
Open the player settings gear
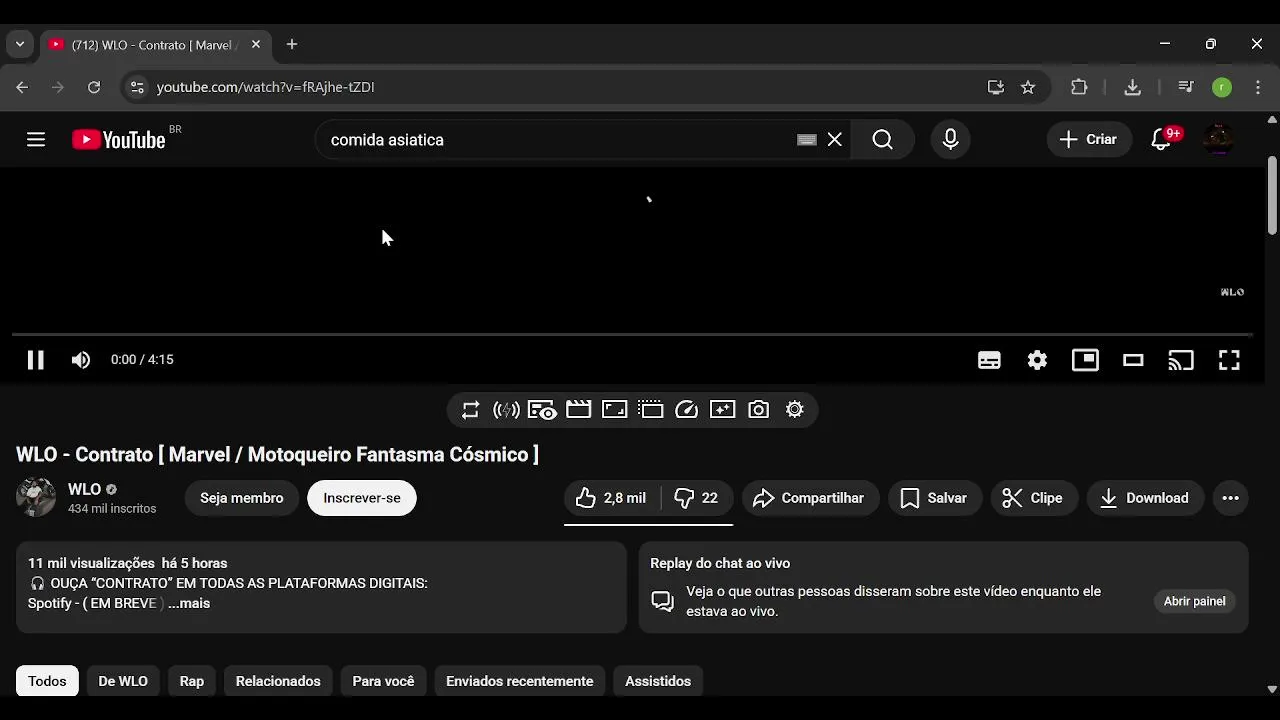[1037, 360]
